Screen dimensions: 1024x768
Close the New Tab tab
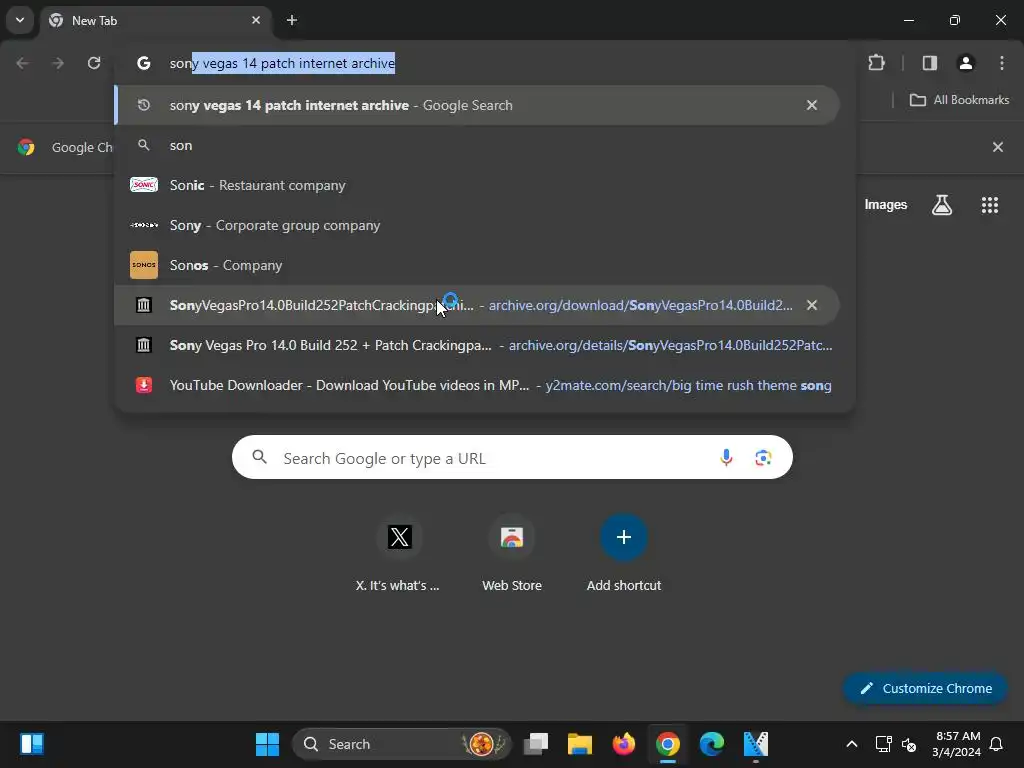tap(256, 20)
